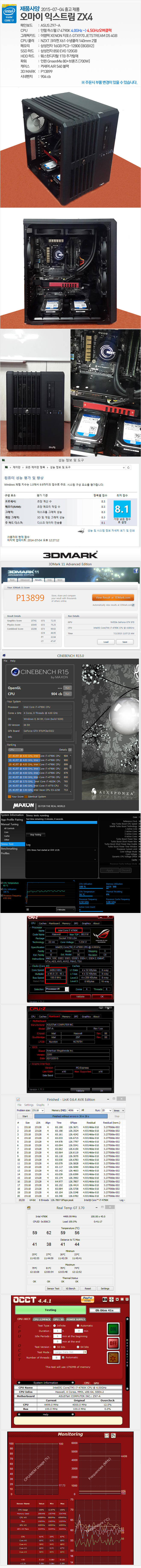Switch to the Advanced tab in 3DMark 11
The image size is (141, 1568).
coord(25,580)
